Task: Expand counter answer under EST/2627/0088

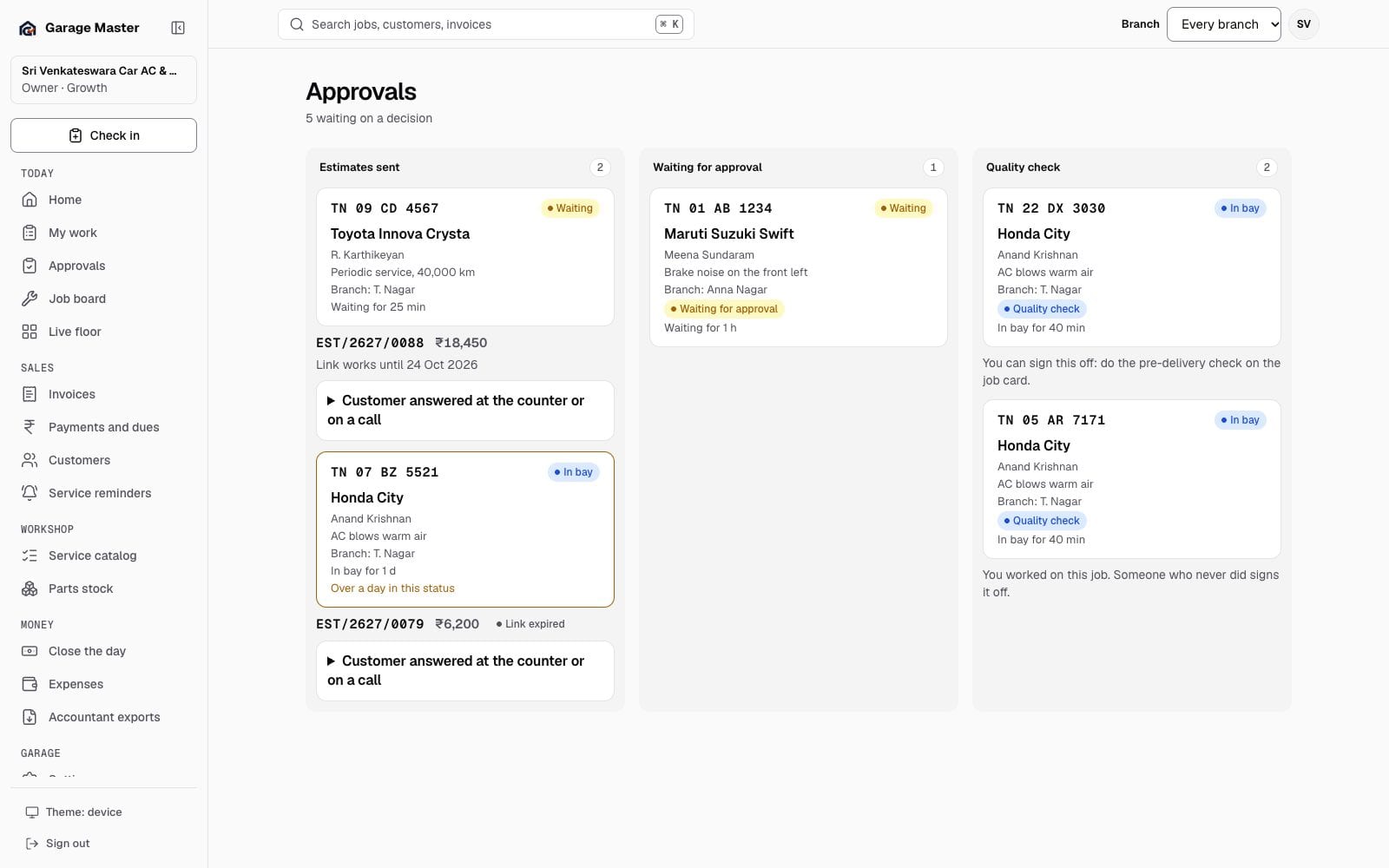Action: pyautogui.click(x=465, y=411)
